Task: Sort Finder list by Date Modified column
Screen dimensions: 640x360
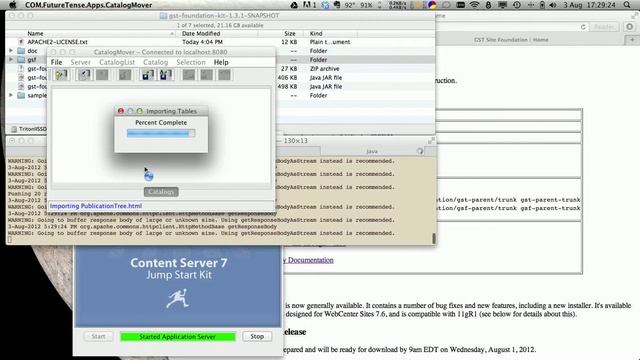Action: point(201,33)
